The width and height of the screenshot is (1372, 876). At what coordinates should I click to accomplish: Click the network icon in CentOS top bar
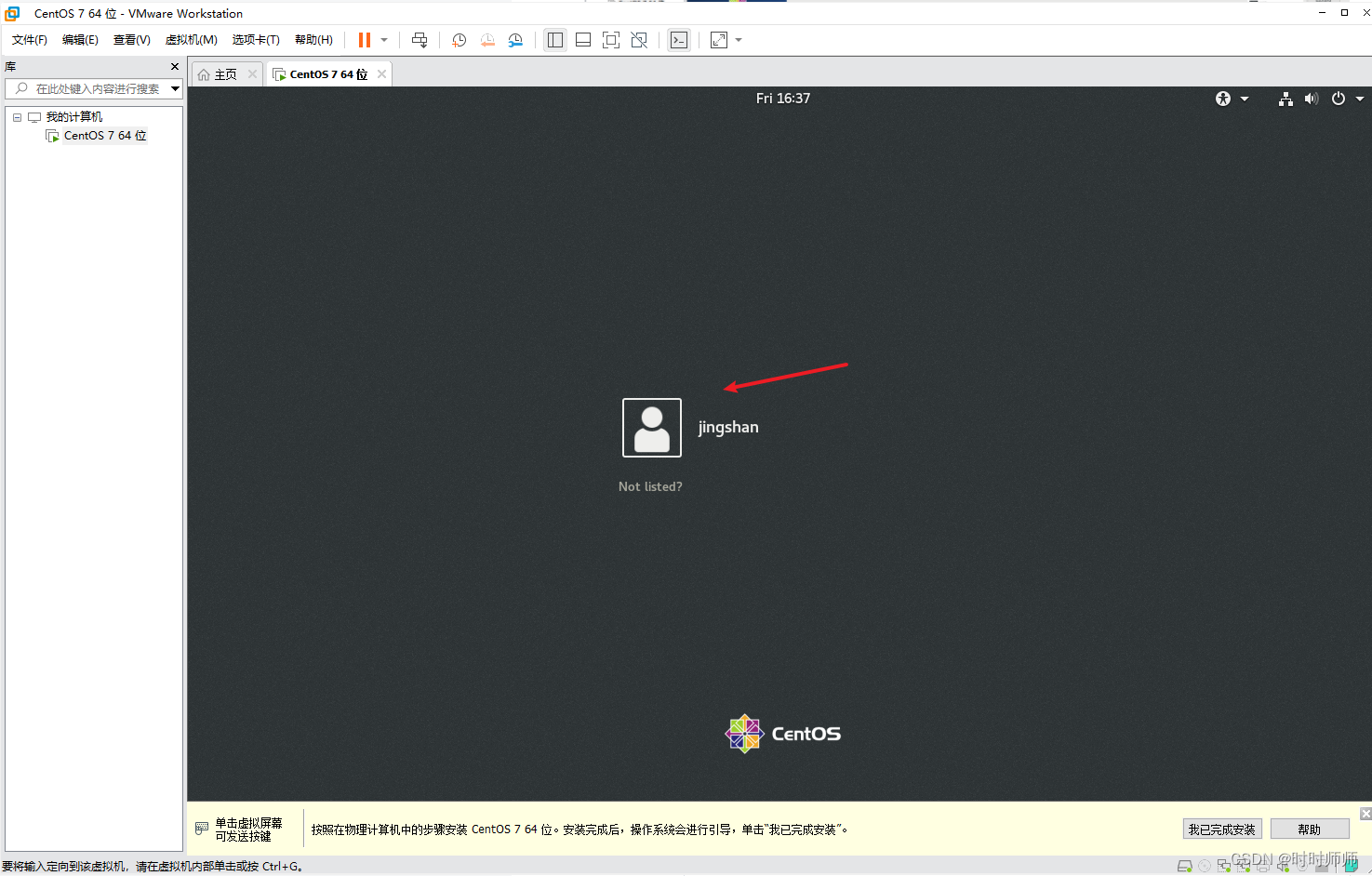(x=1285, y=99)
